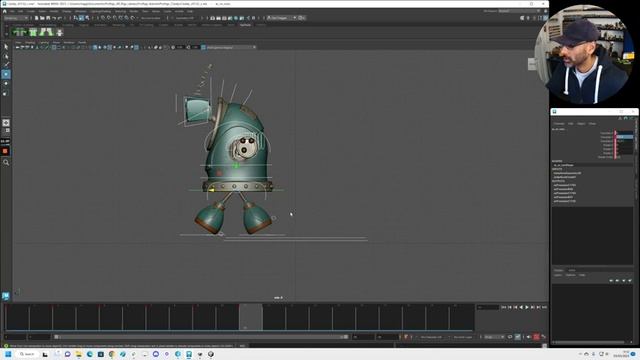Click the first layer arrow icon in Channel Box
The image size is (640, 360).
[611, 281]
